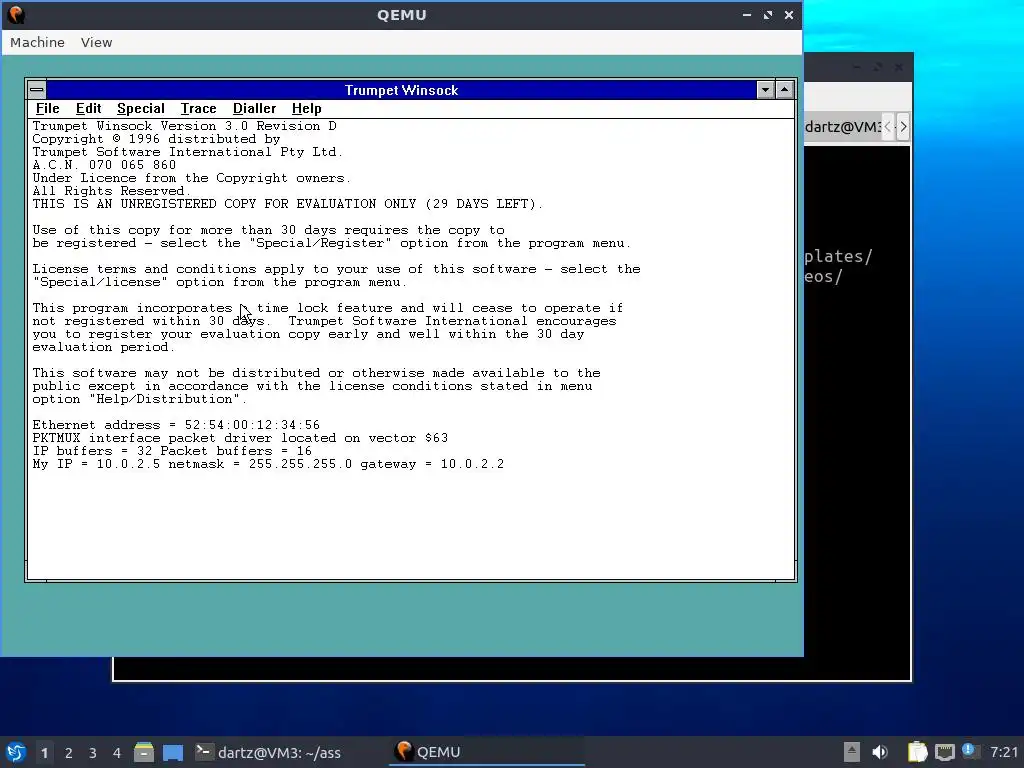Click the PKTMUX interface packet driver line

coord(240,438)
